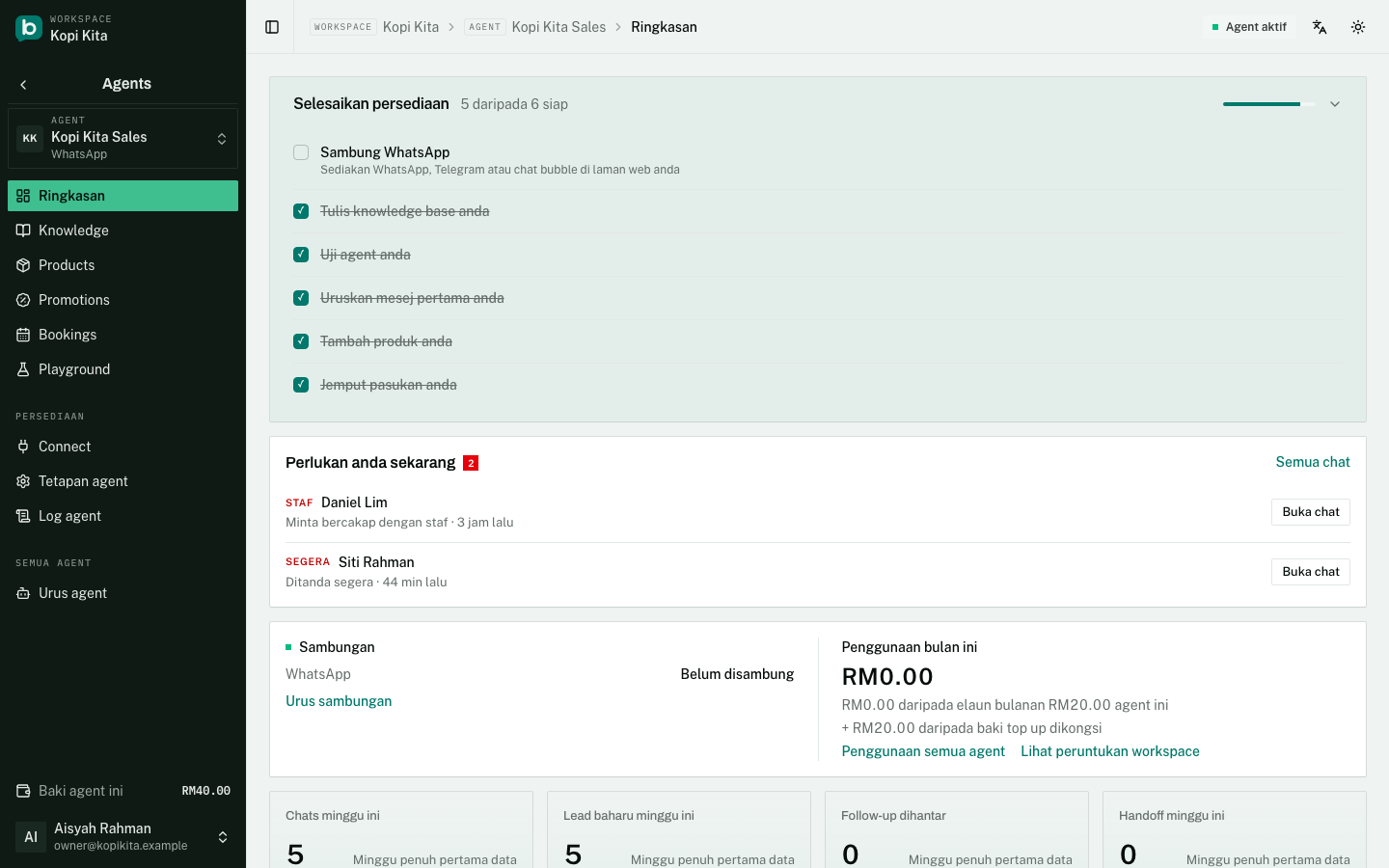1389x868 pixels.
Task: Click the setup progress bar
Action: pyautogui.click(x=1269, y=104)
